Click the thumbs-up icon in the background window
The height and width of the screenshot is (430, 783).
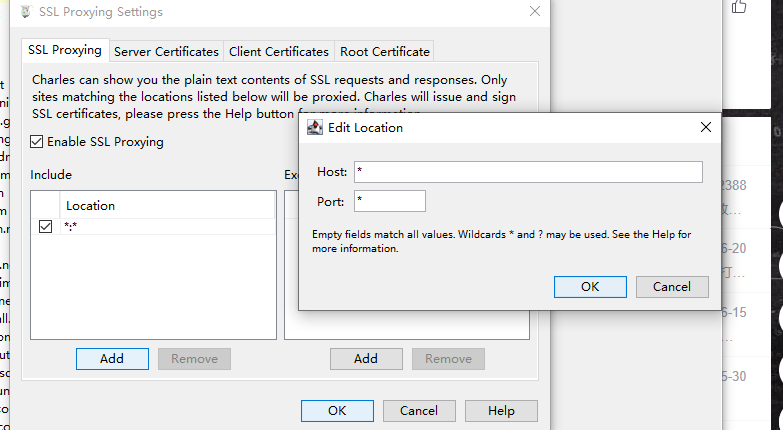(x=740, y=7)
